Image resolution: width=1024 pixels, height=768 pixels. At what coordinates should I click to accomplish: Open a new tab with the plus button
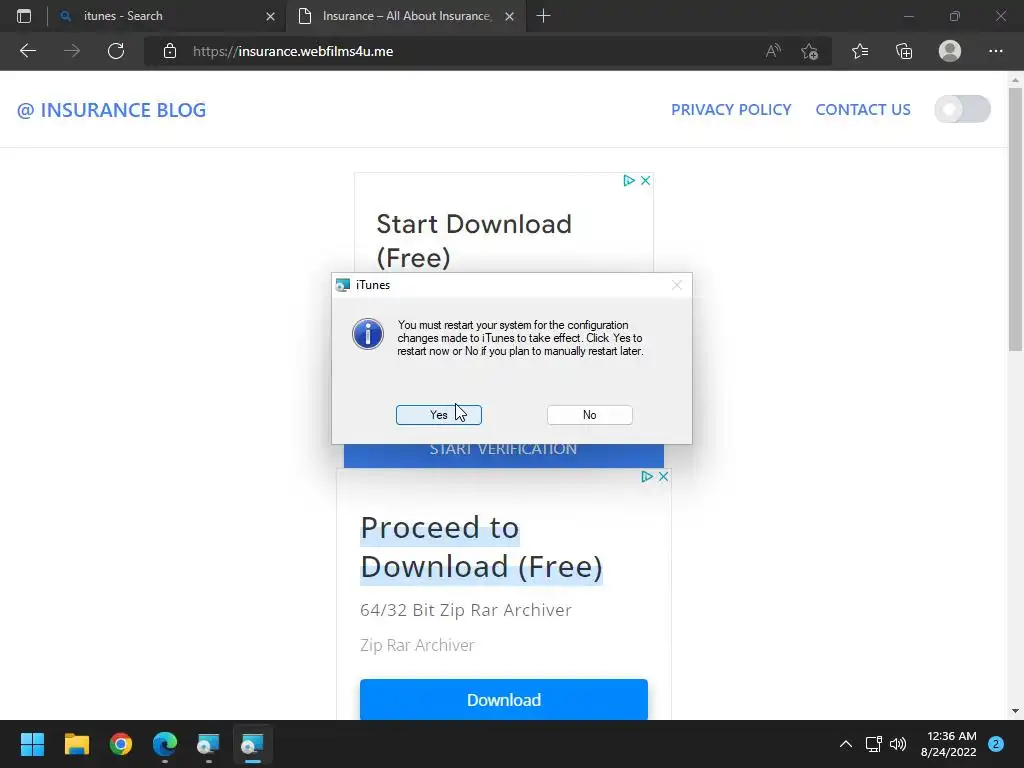point(543,16)
